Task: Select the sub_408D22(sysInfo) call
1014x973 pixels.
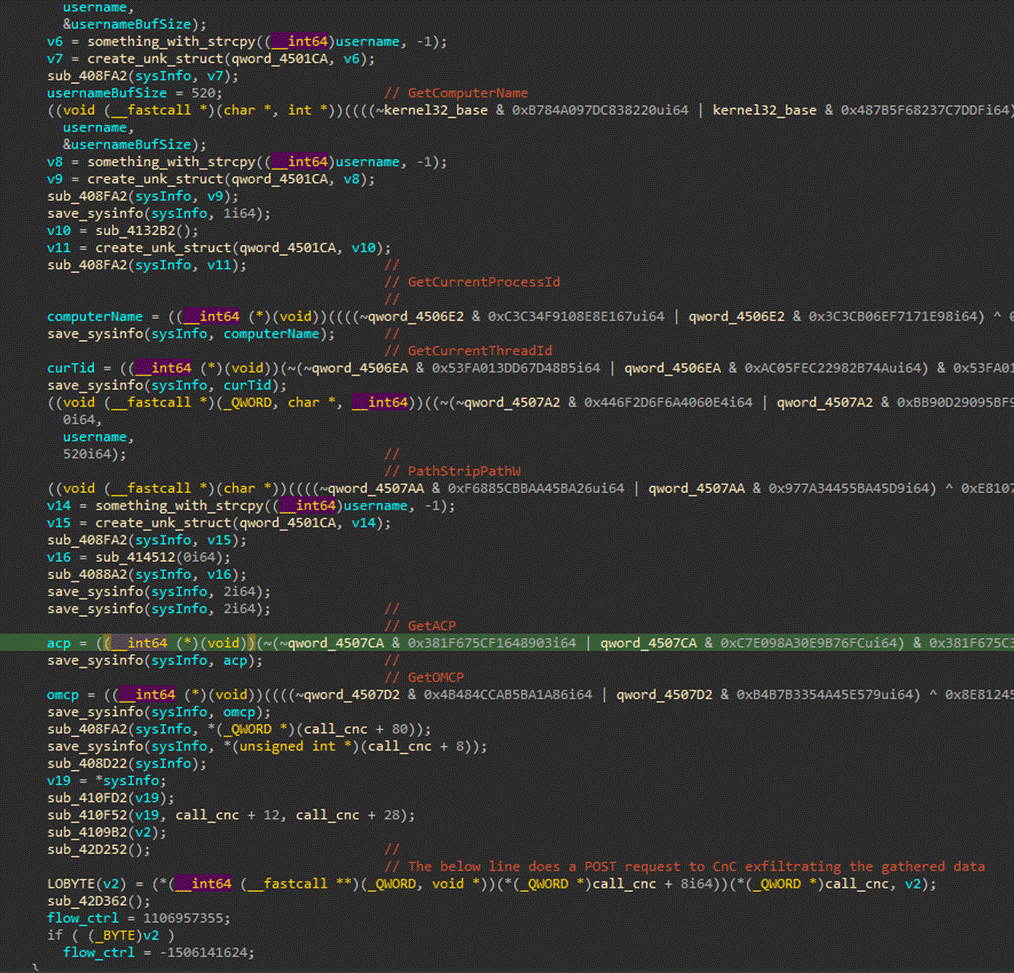Action: (x=127, y=764)
